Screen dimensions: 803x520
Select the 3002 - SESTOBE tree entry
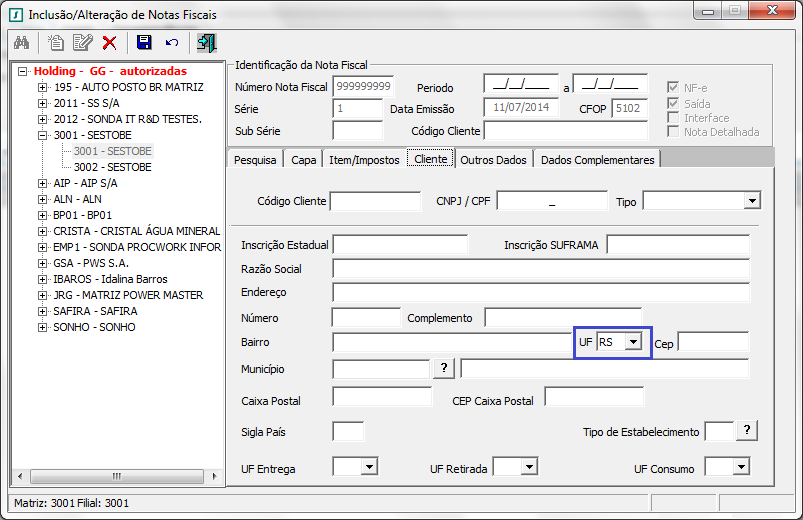(112, 167)
